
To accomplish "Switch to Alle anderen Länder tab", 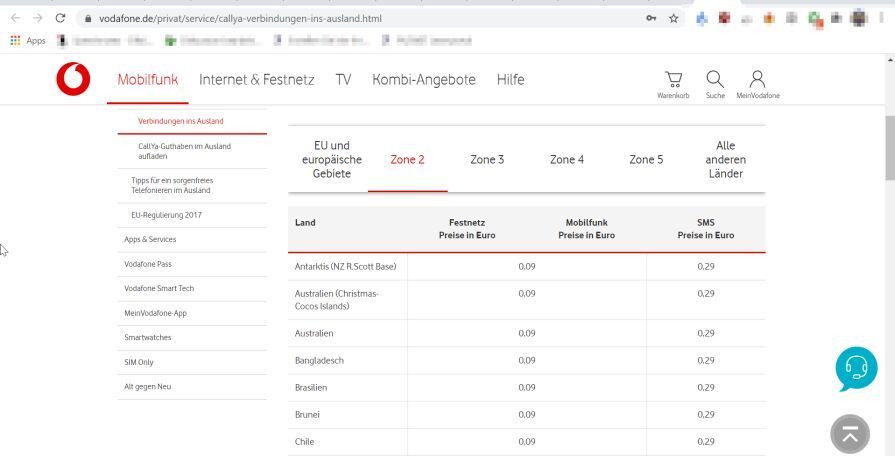I will coord(725,159).
